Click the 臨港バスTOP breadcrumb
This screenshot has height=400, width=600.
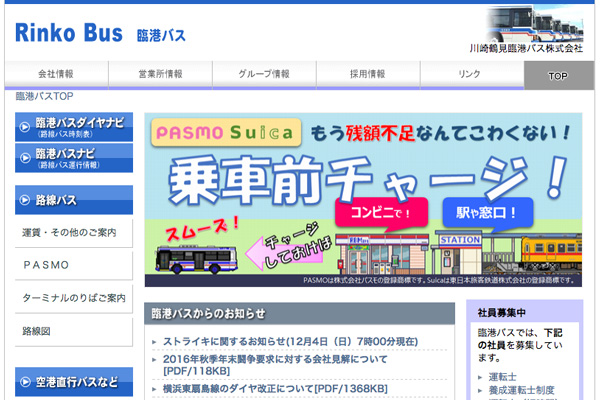click(44, 96)
